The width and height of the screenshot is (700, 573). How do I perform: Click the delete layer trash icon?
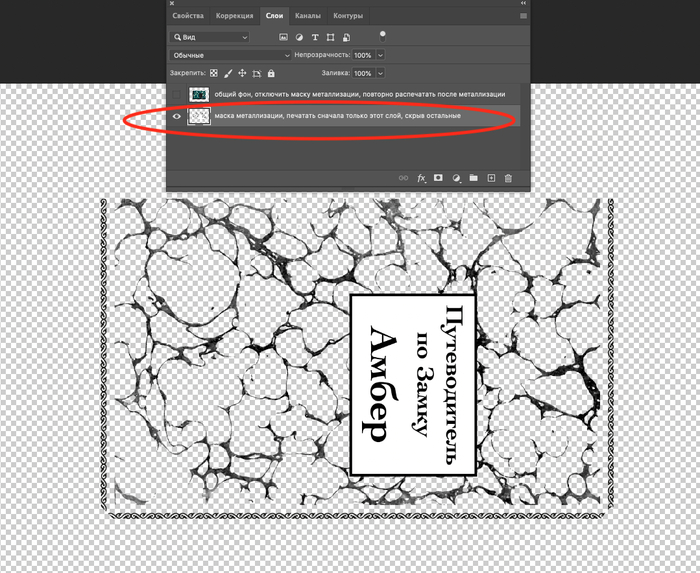coord(508,178)
